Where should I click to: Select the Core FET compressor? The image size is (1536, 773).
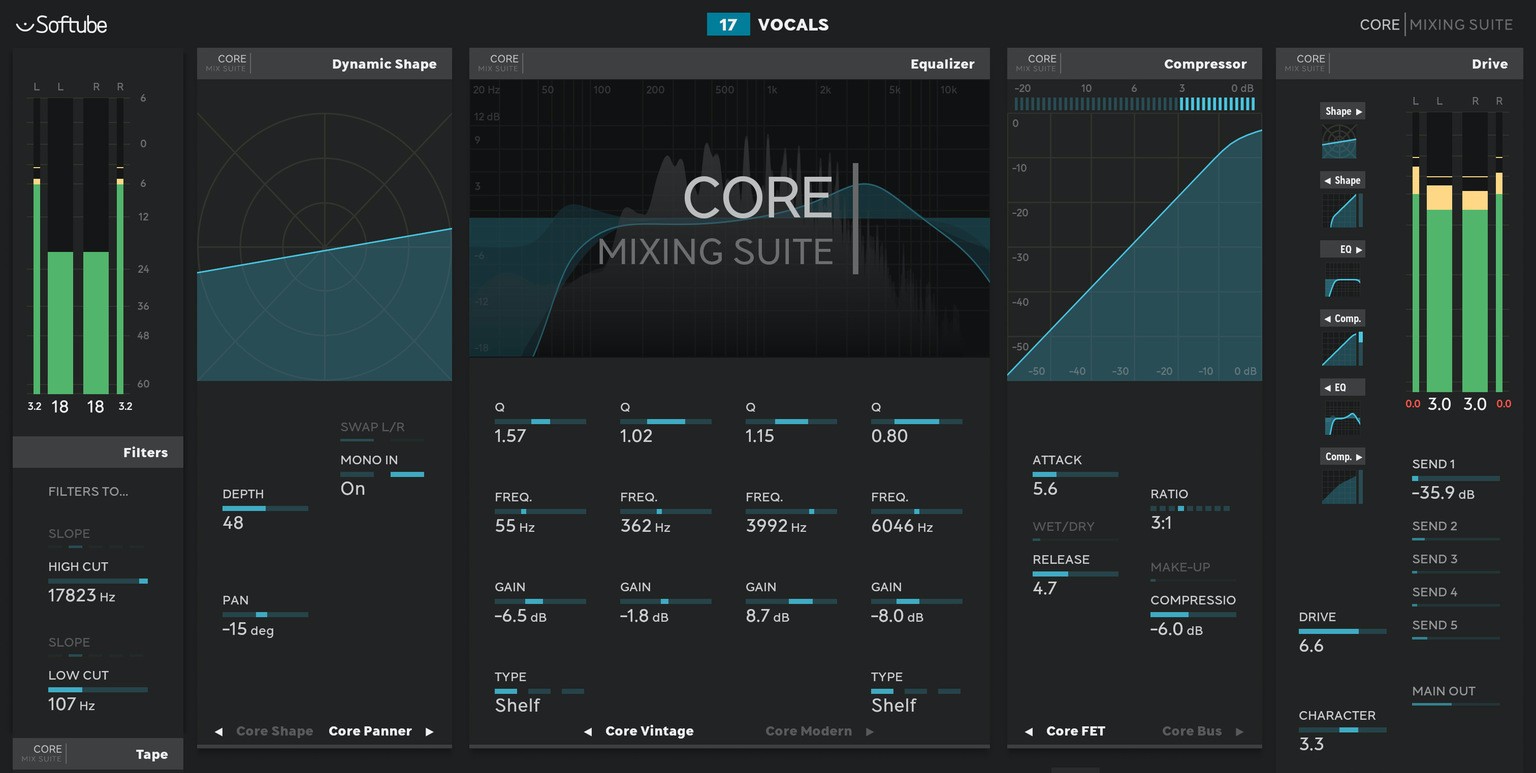[x=1076, y=731]
